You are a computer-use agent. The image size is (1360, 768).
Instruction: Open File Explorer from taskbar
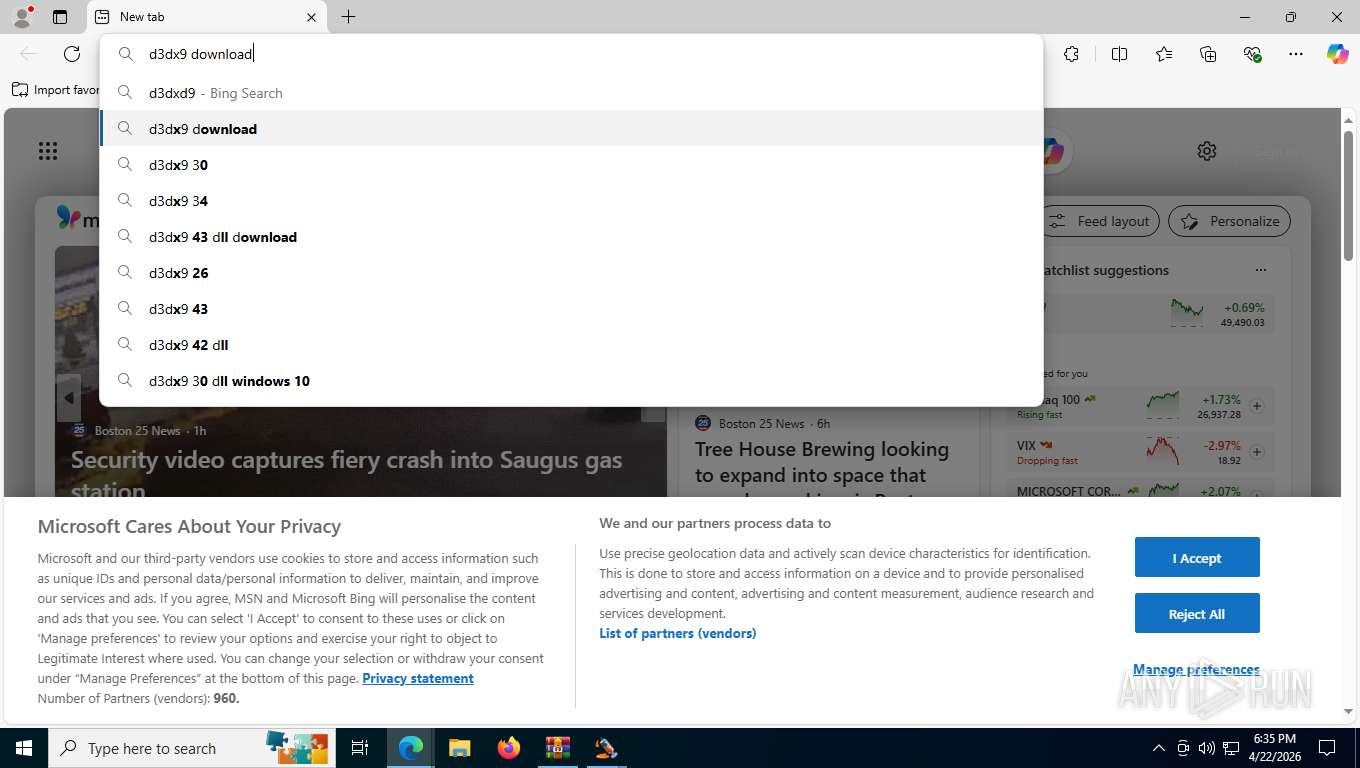tap(459, 748)
